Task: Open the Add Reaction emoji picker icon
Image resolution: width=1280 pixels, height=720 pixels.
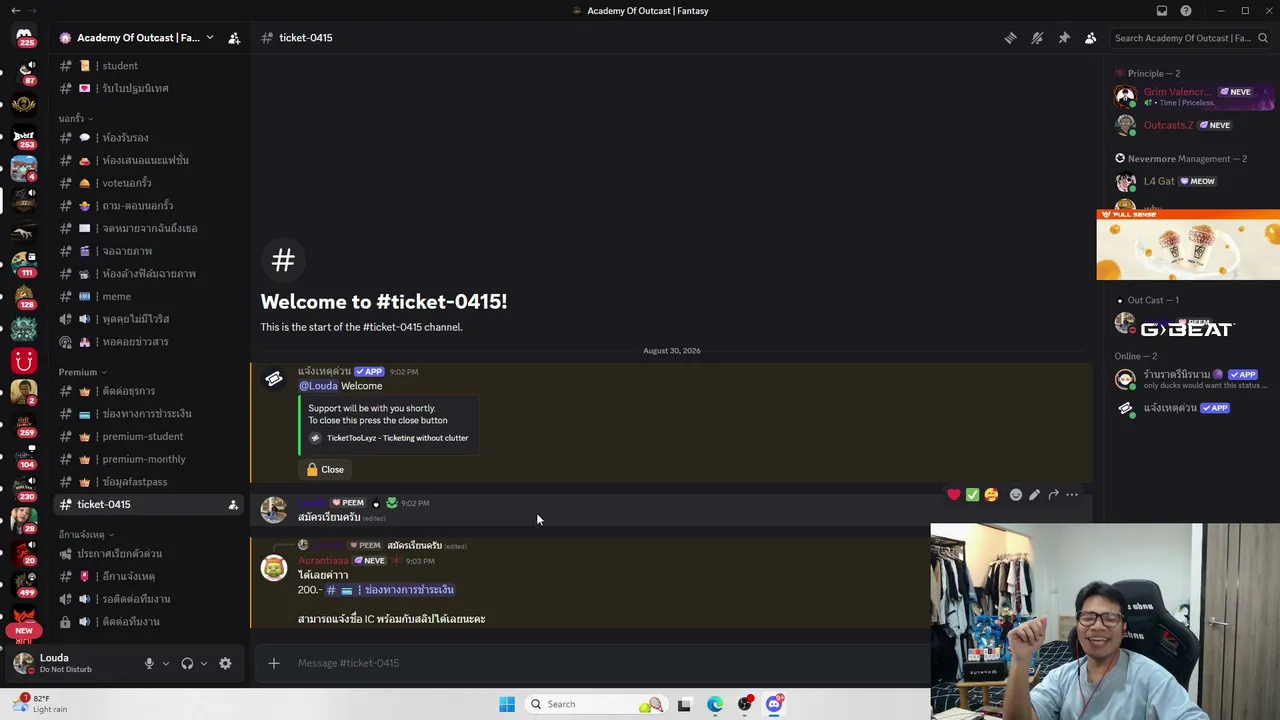Action: [x=1016, y=495]
